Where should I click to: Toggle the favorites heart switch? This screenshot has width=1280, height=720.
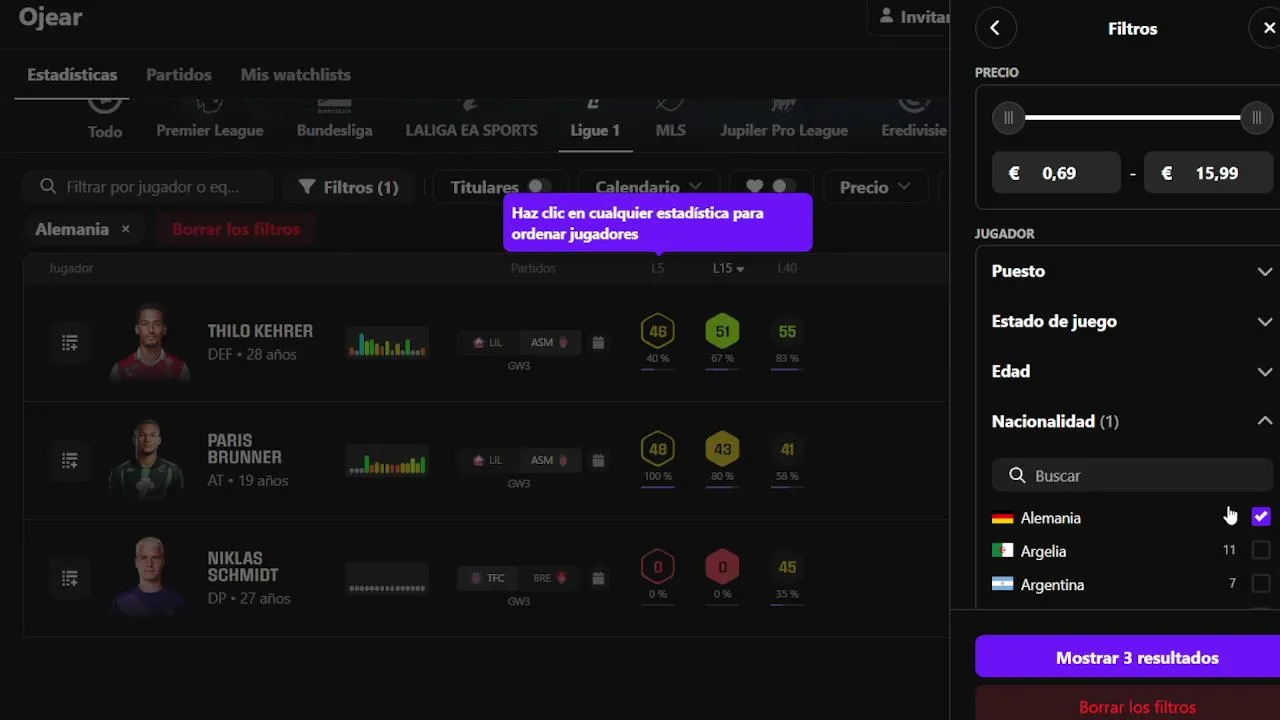click(784, 186)
